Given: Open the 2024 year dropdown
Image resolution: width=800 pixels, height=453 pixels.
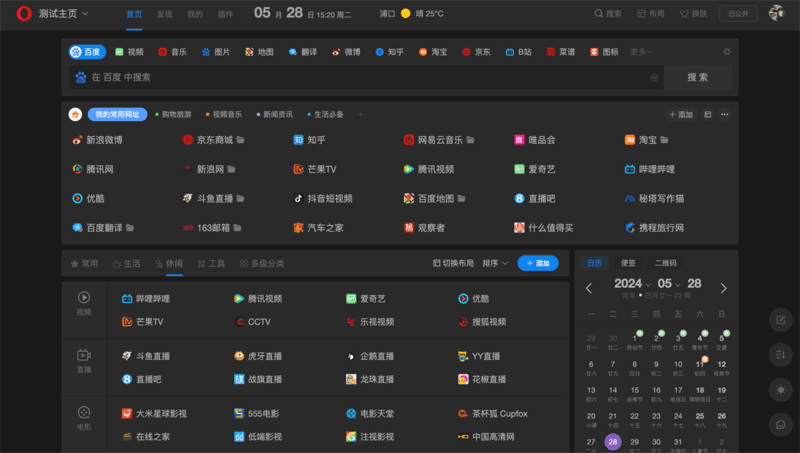Looking at the screenshot, I should point(633,284).
